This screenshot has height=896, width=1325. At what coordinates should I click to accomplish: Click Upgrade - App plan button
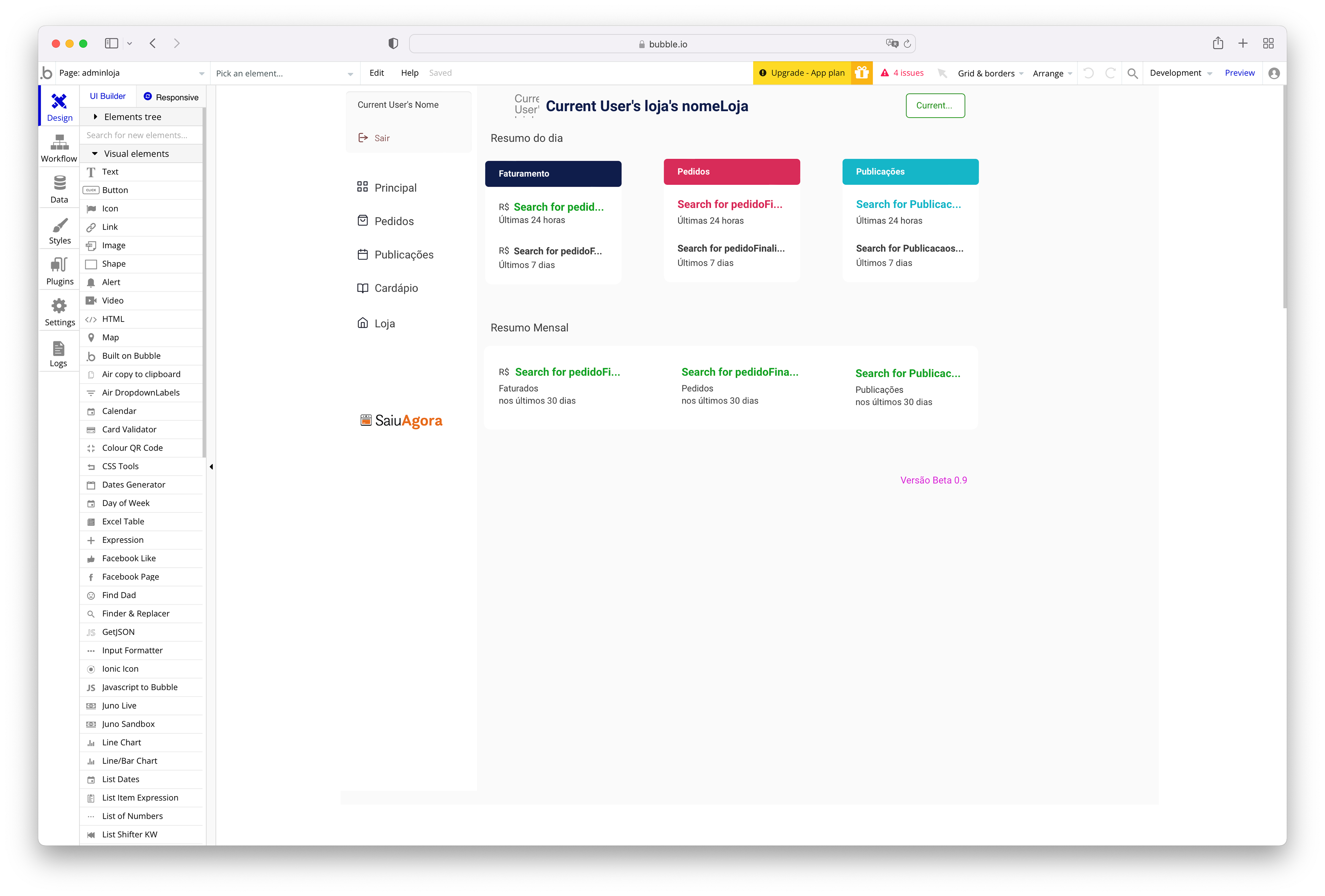pos(802,73)
